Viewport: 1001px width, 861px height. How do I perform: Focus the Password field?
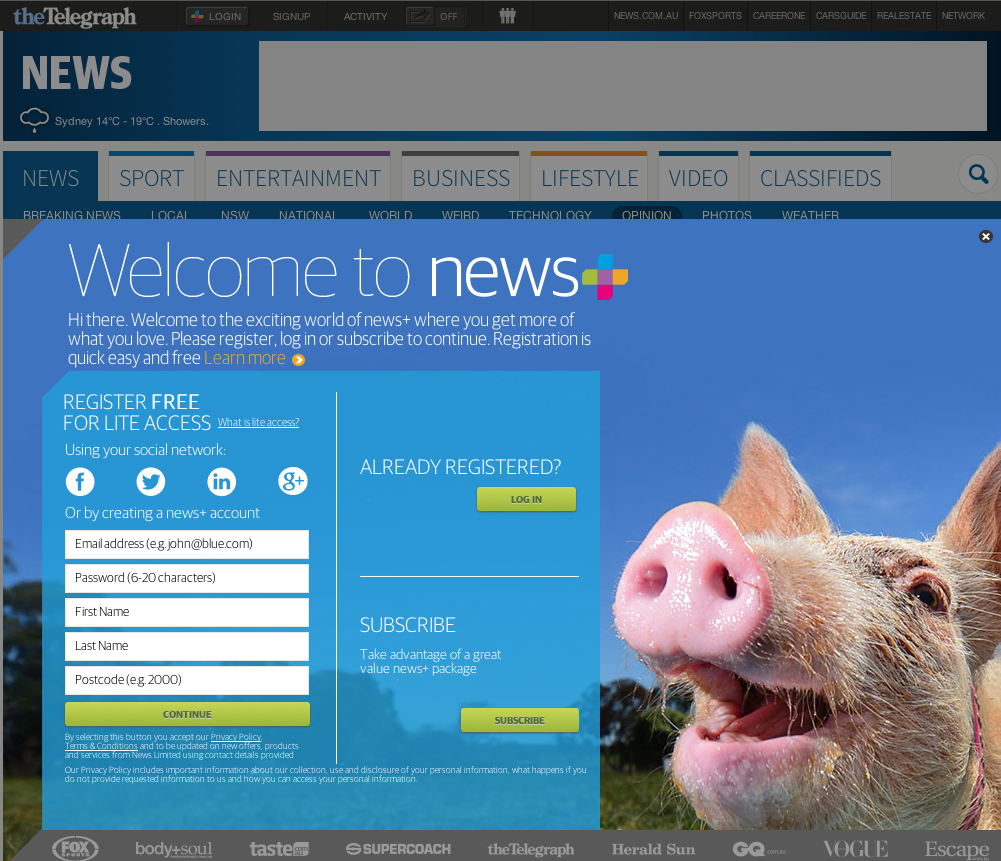click(x=186, y=578)
